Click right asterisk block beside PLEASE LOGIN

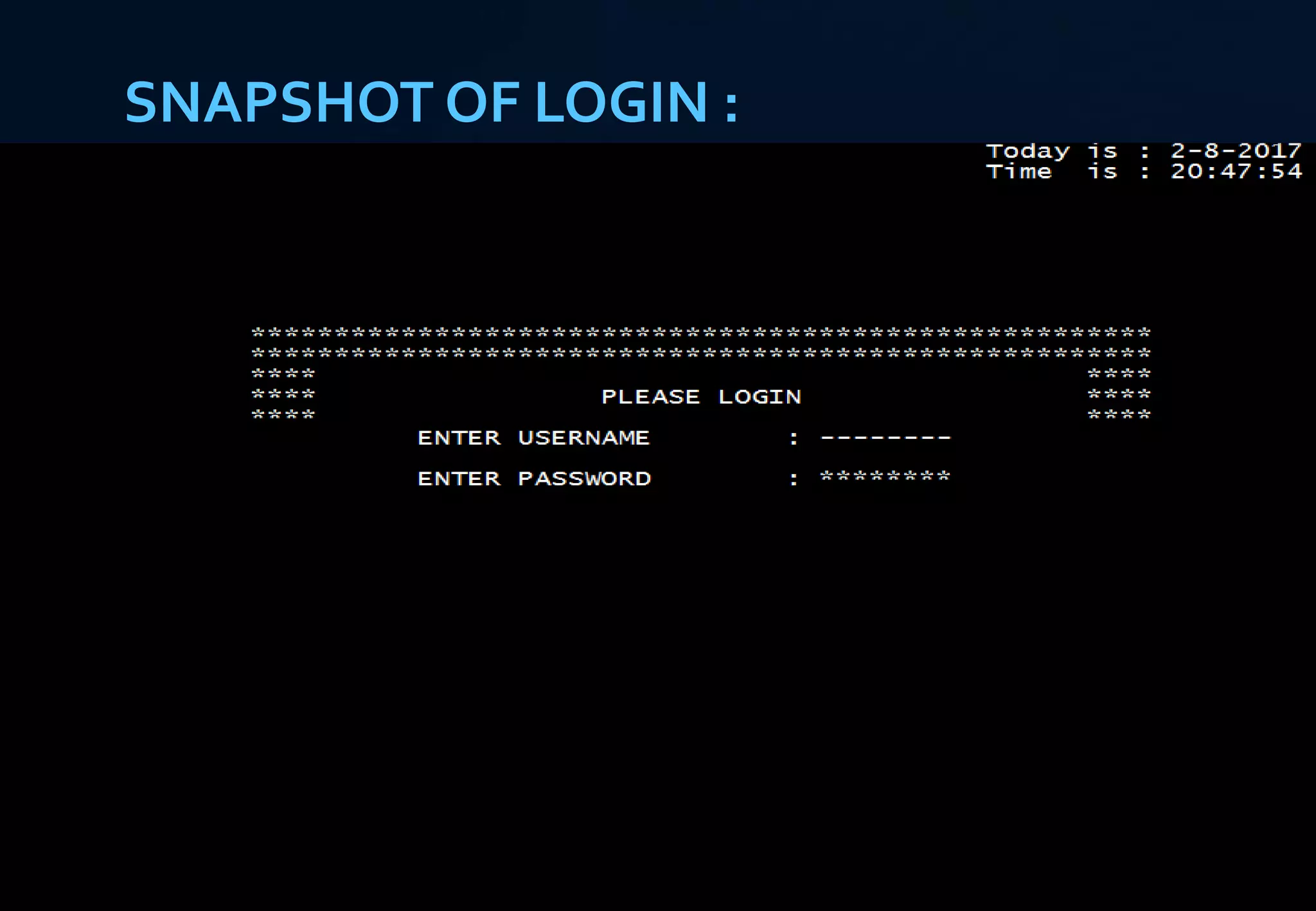1119,394
